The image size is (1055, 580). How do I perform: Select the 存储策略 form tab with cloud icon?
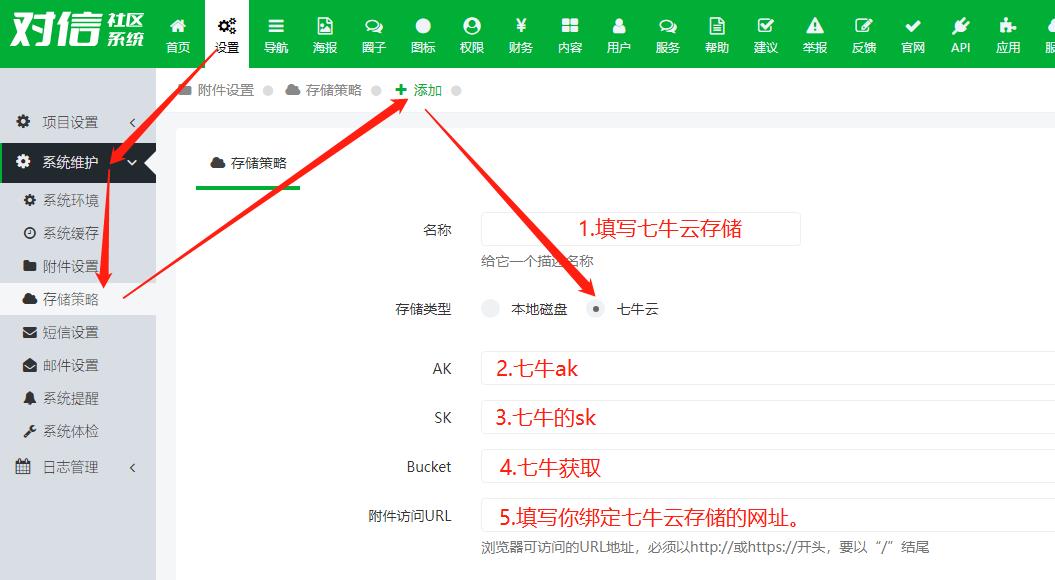pos(248,163)
